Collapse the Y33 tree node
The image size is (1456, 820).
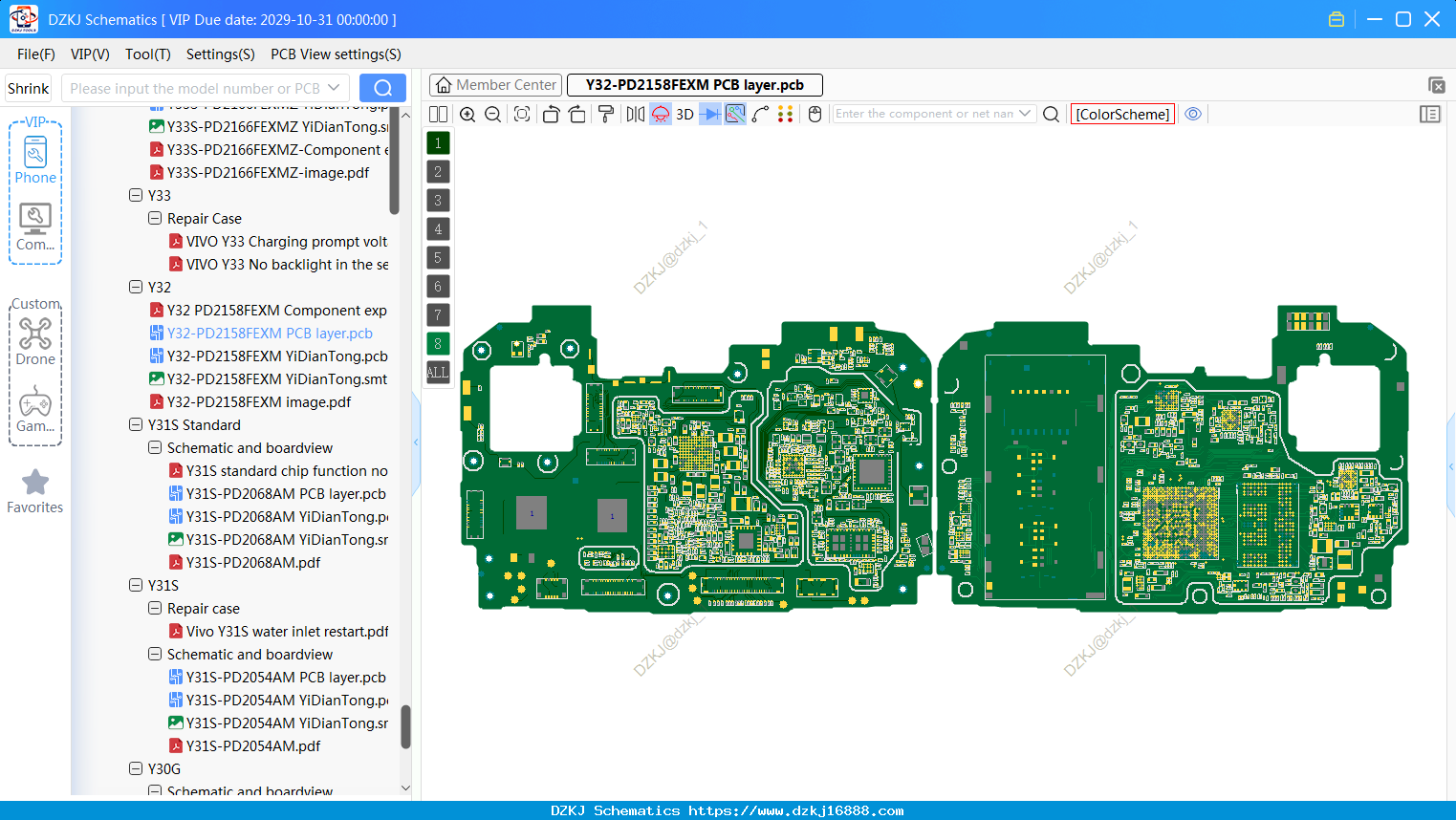point(136,195)
